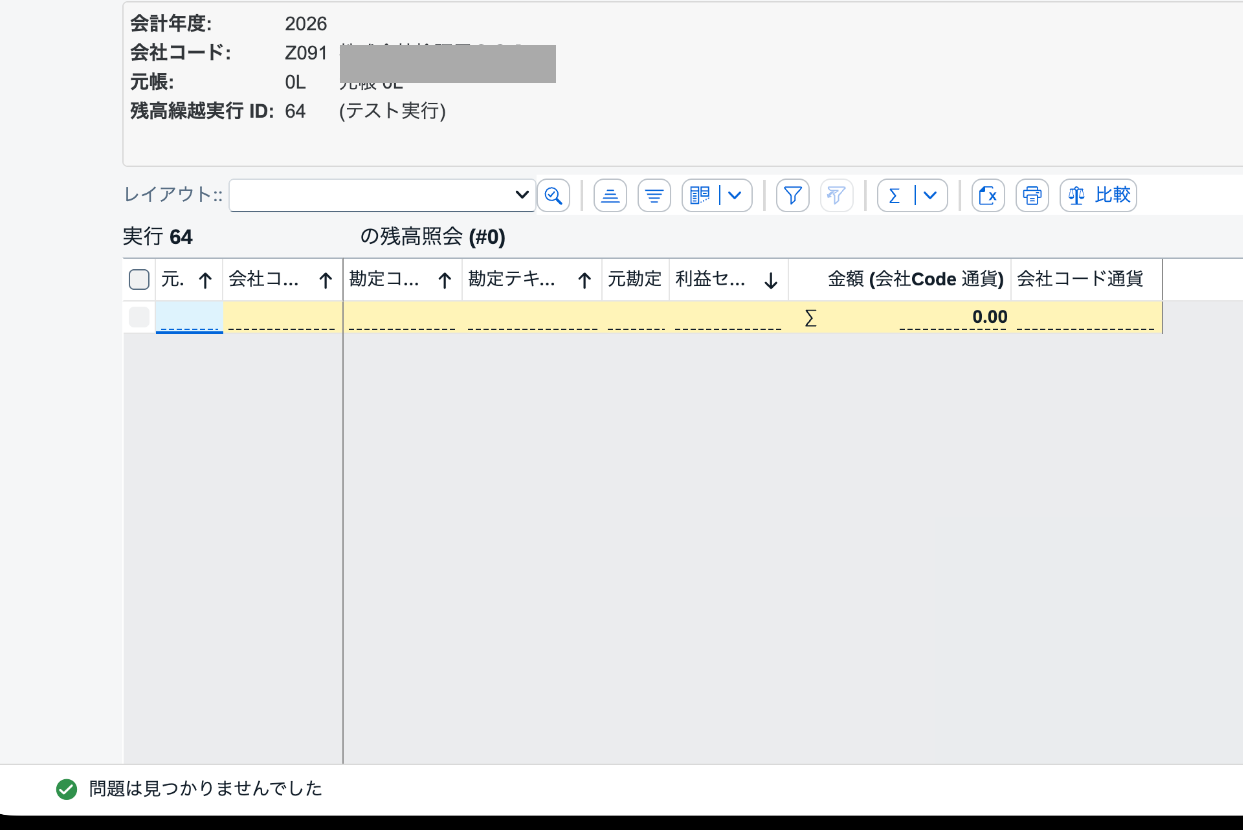Click the greyed-out delete filter icon
The width and height of the screenshot is (1243, 830).
click(x=837, y=195)
